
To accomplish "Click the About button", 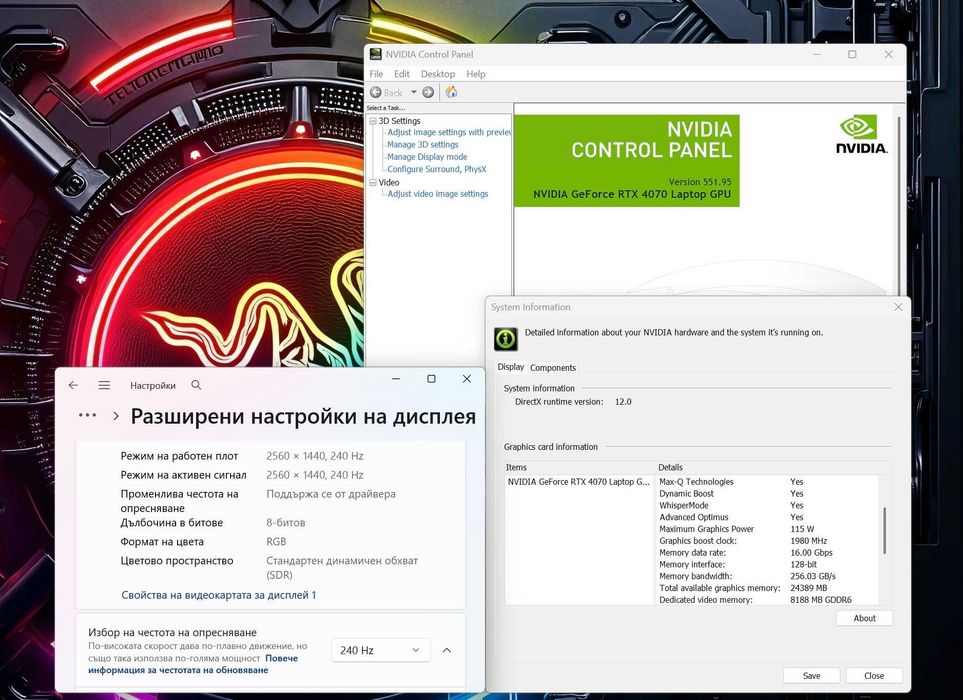I will (864, 618).
